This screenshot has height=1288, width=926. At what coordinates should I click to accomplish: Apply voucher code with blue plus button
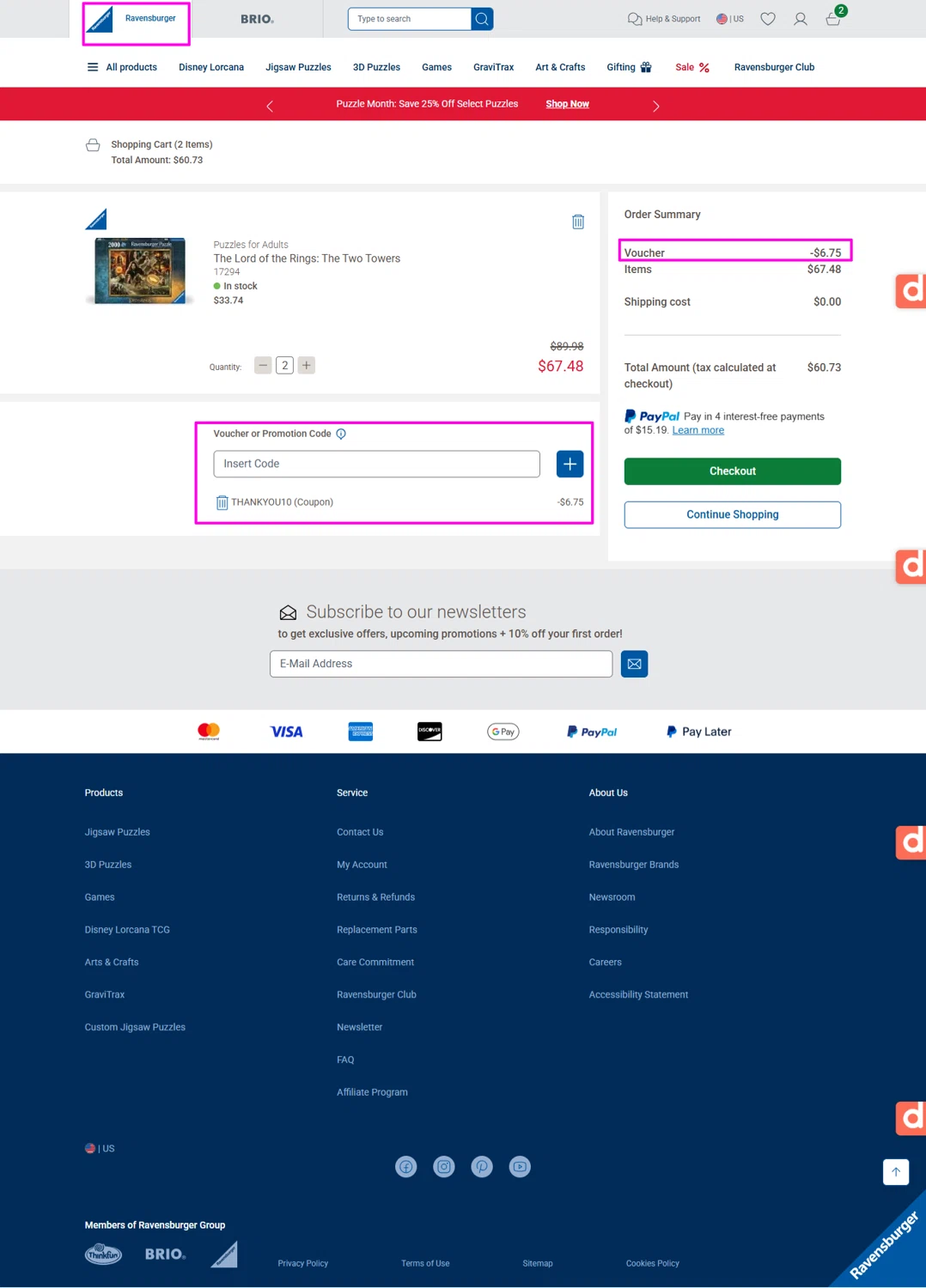pos(570,464)
